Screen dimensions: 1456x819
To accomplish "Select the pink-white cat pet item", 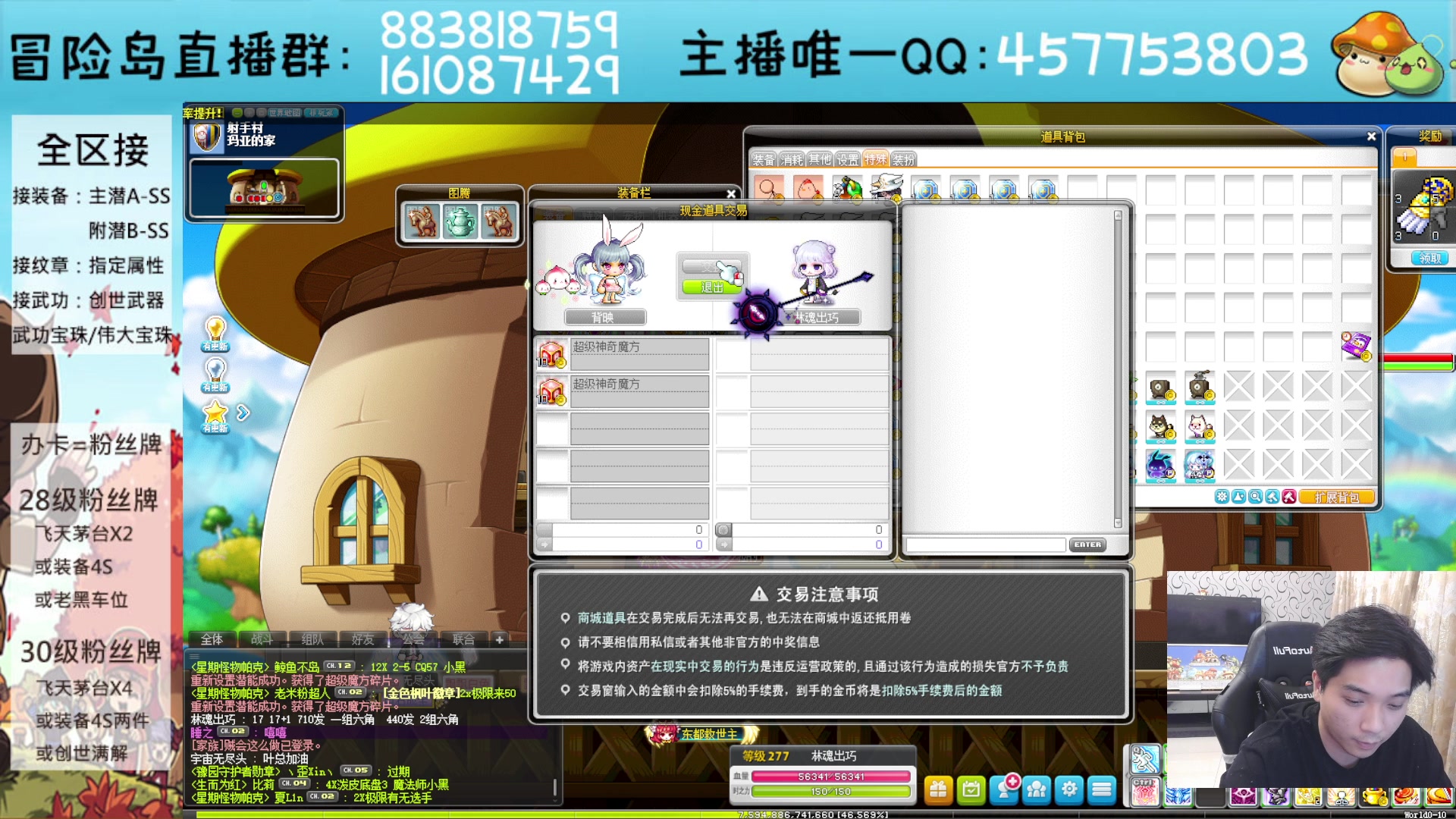I will 1200,427.
